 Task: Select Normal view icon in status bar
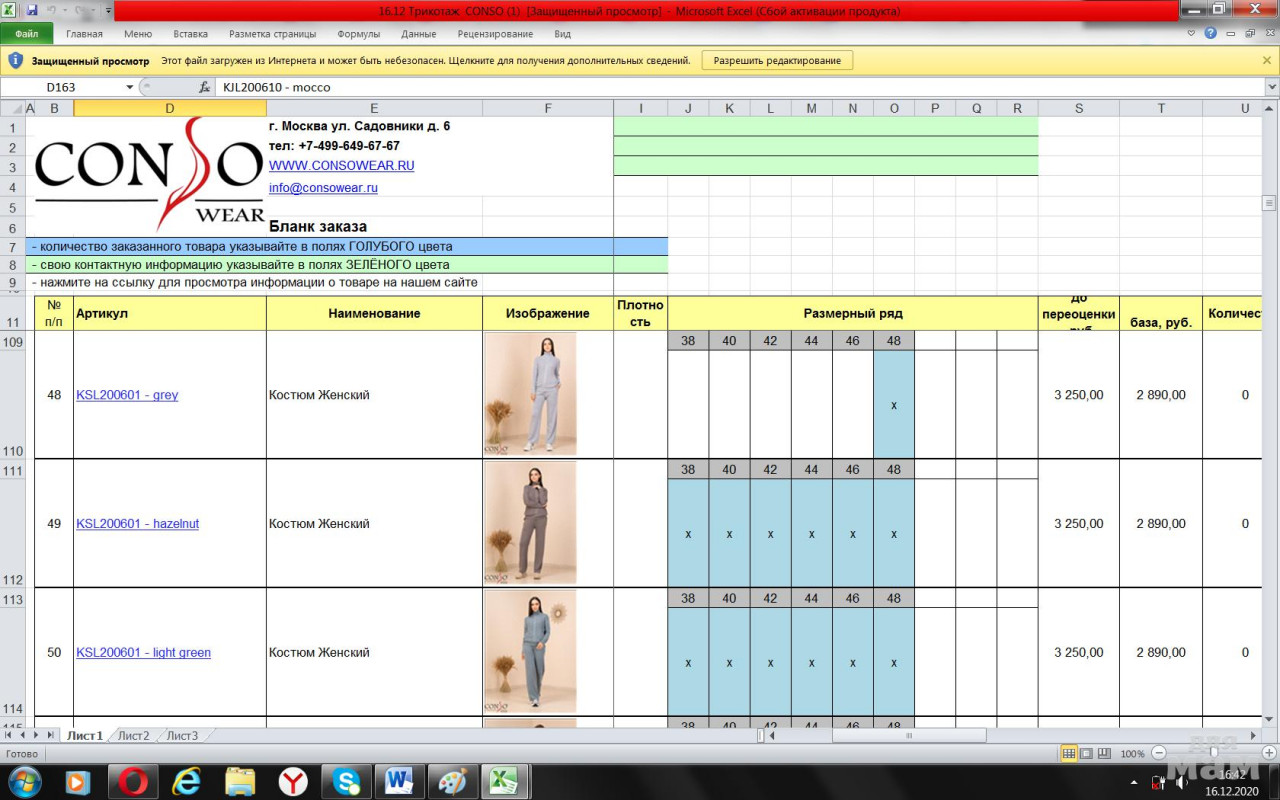point(1068,753)
